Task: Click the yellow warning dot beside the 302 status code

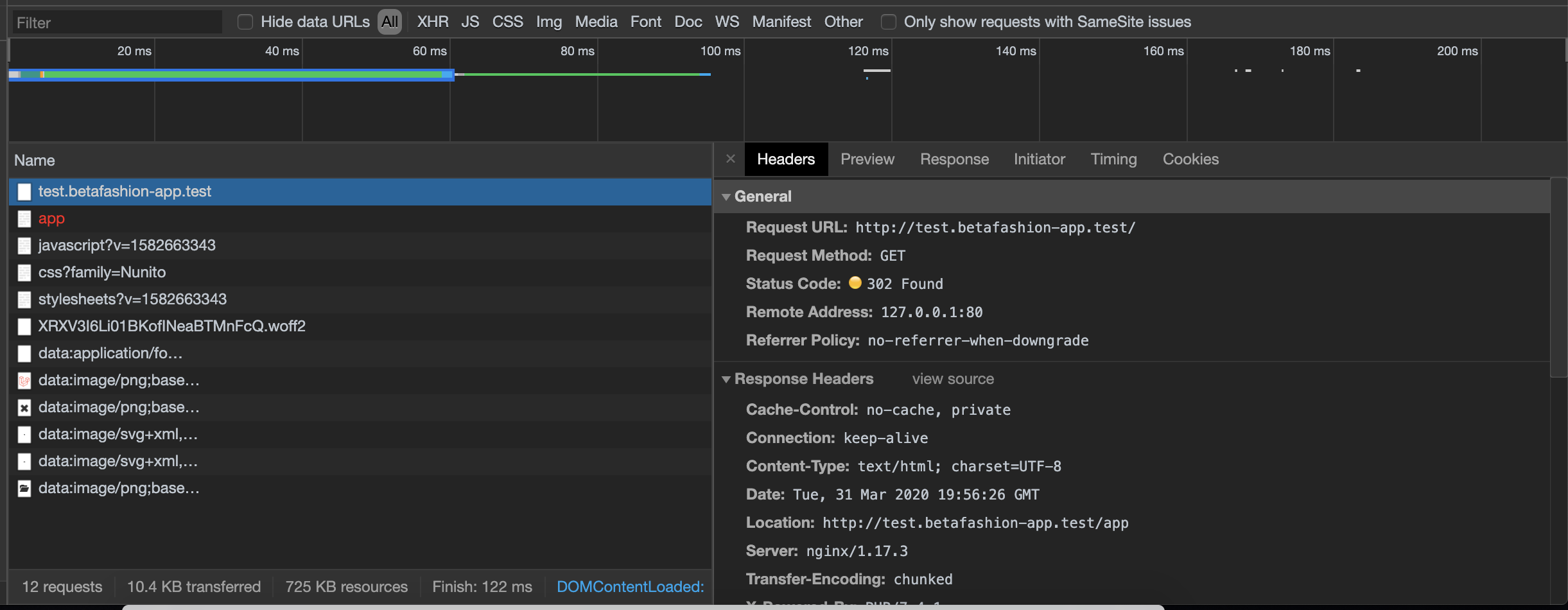Action: click(x=855, y=283)
